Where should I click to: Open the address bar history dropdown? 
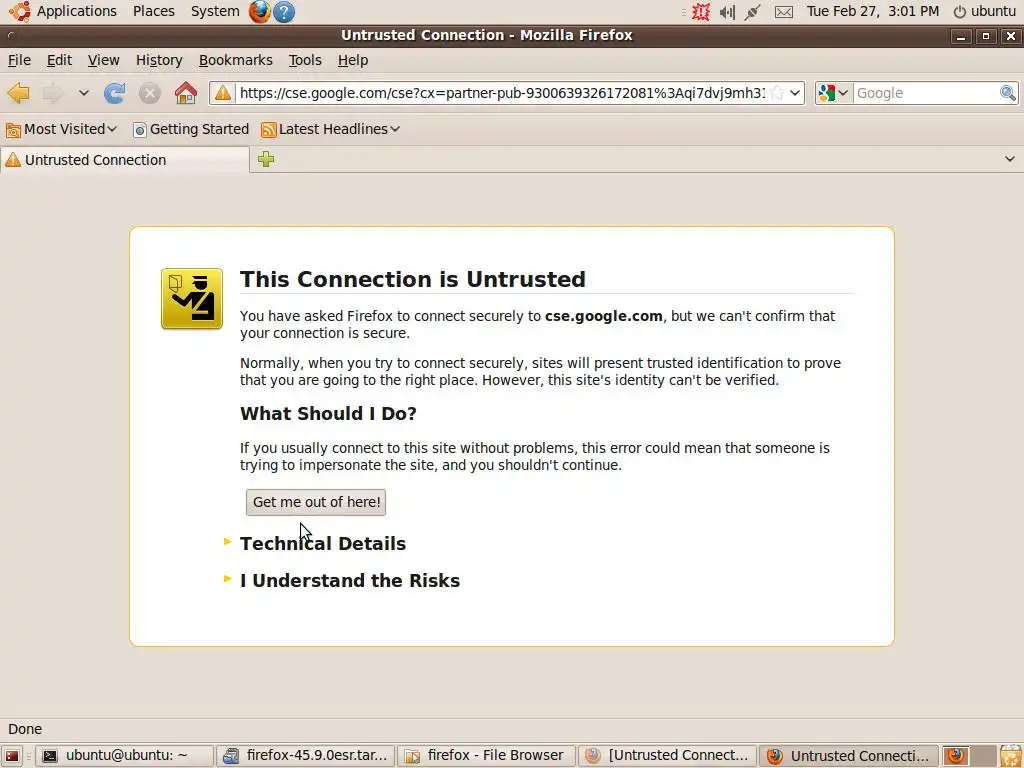click(x=795, y=93)
